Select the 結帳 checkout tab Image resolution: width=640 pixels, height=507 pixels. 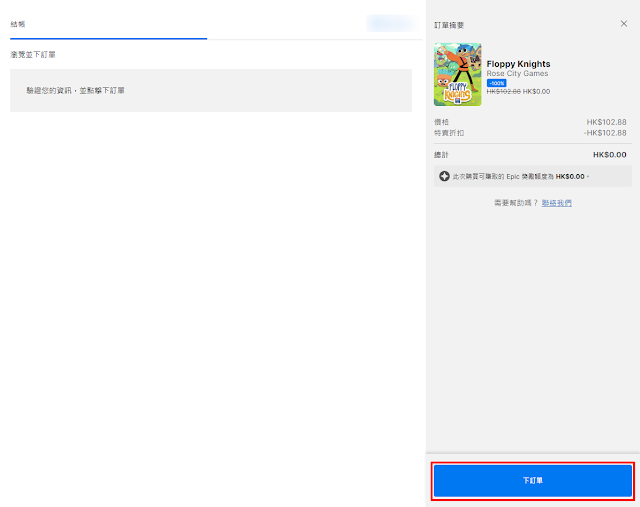(x=18, y=24)
